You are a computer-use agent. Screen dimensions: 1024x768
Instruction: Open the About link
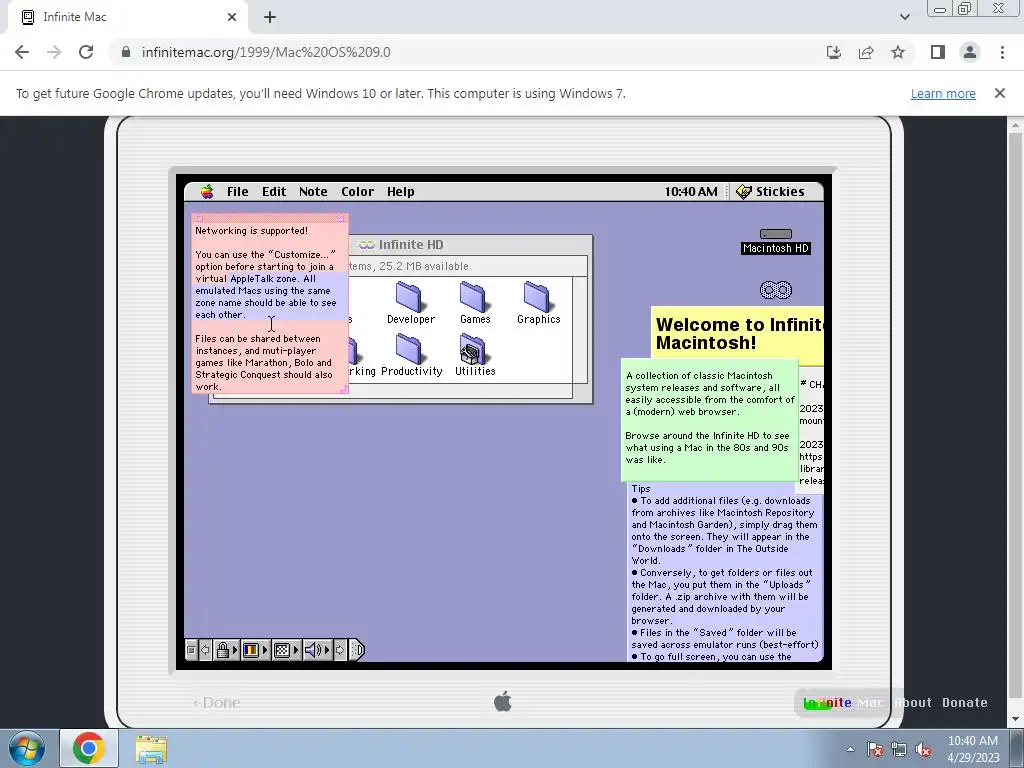tap(913, 703)
